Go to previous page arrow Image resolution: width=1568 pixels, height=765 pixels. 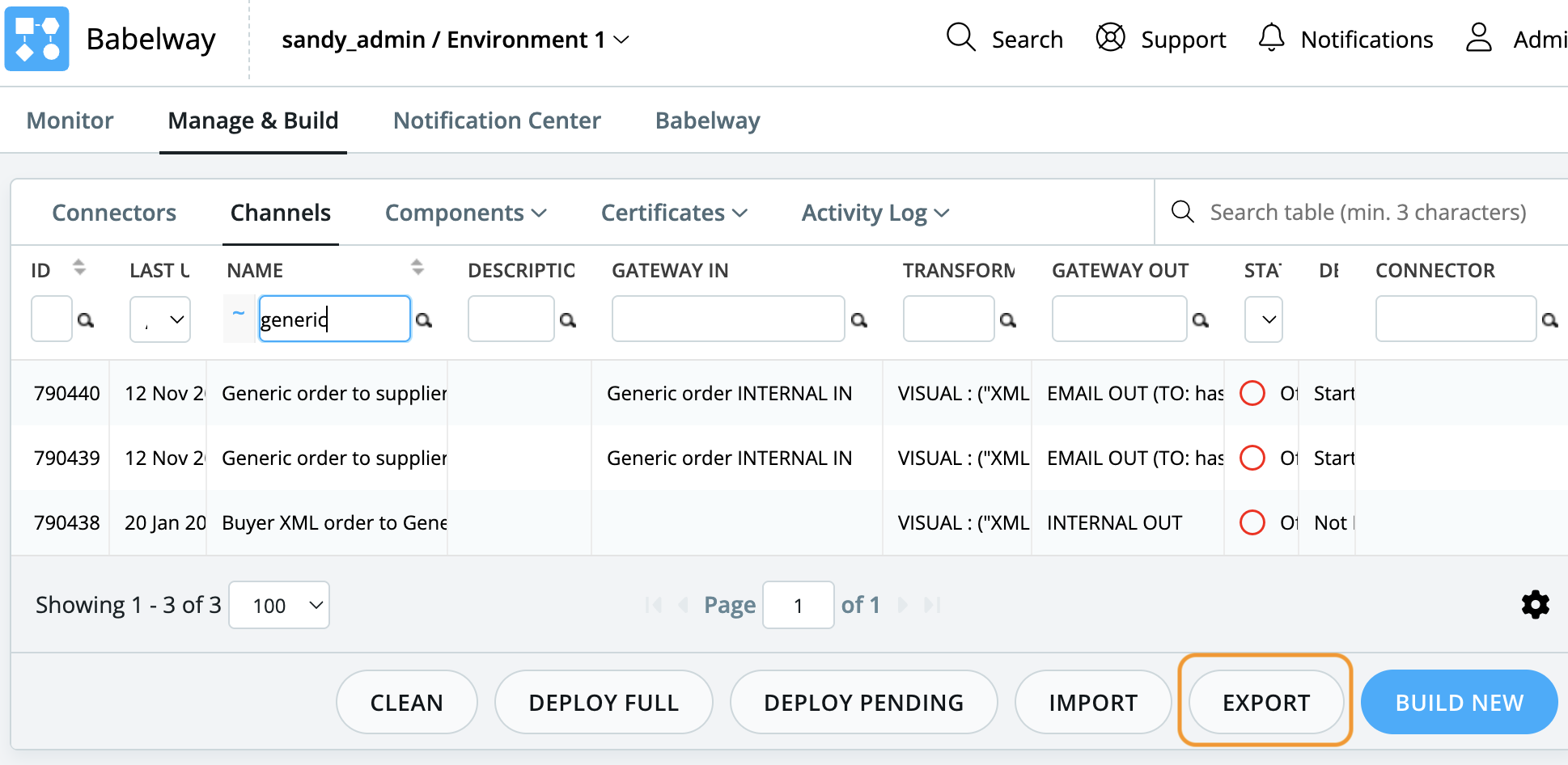[684, 605]
